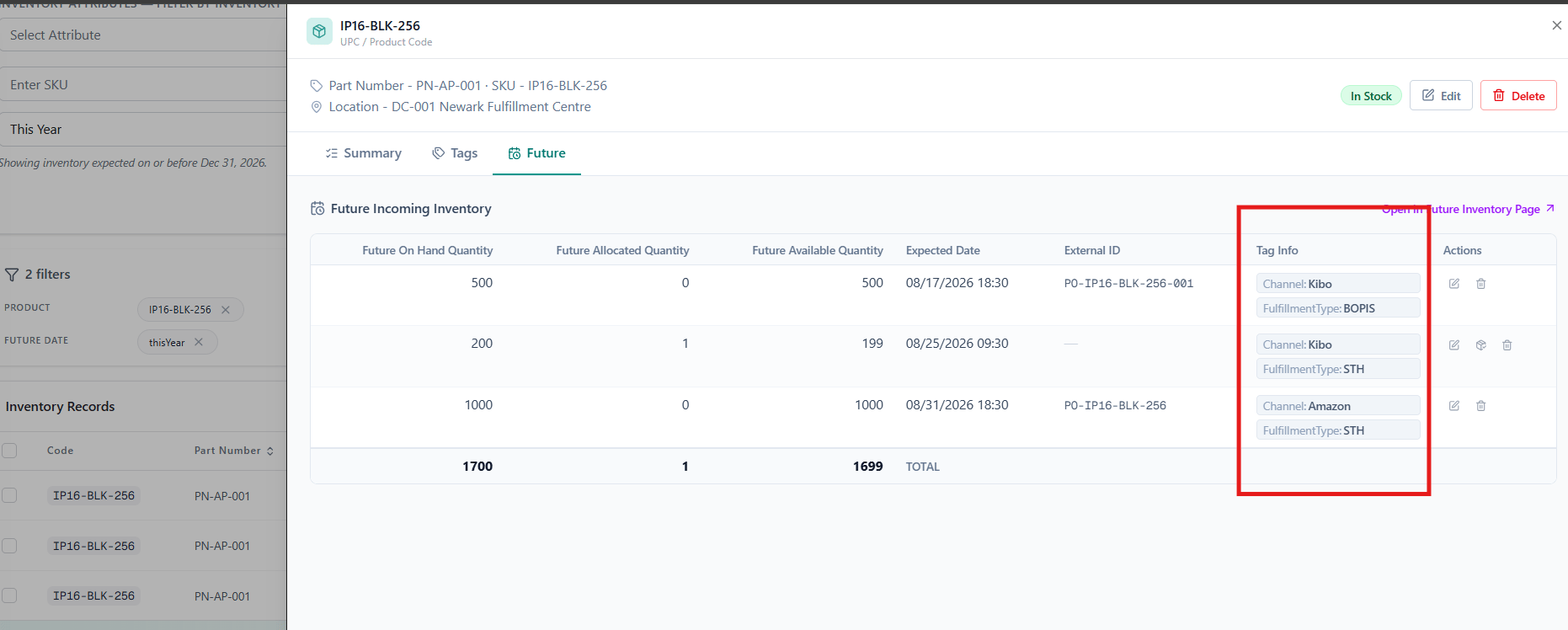Screen dimensions: 1568x630
Task: Click the Expected Date column header
Action: [x=943, y=250]
